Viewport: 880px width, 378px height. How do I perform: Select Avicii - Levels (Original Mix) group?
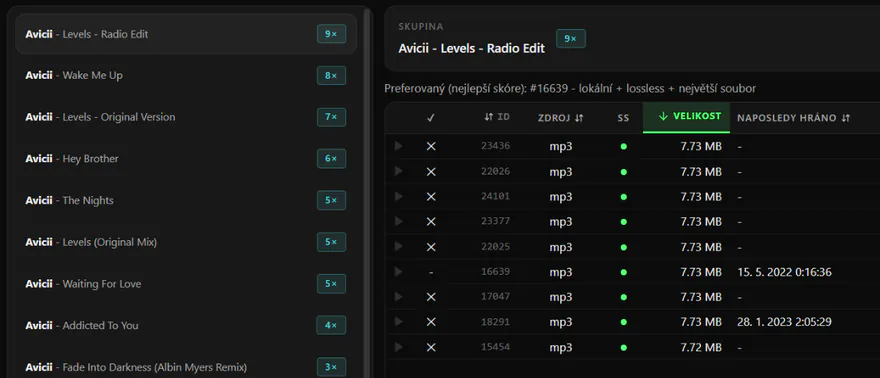(186, 242)
